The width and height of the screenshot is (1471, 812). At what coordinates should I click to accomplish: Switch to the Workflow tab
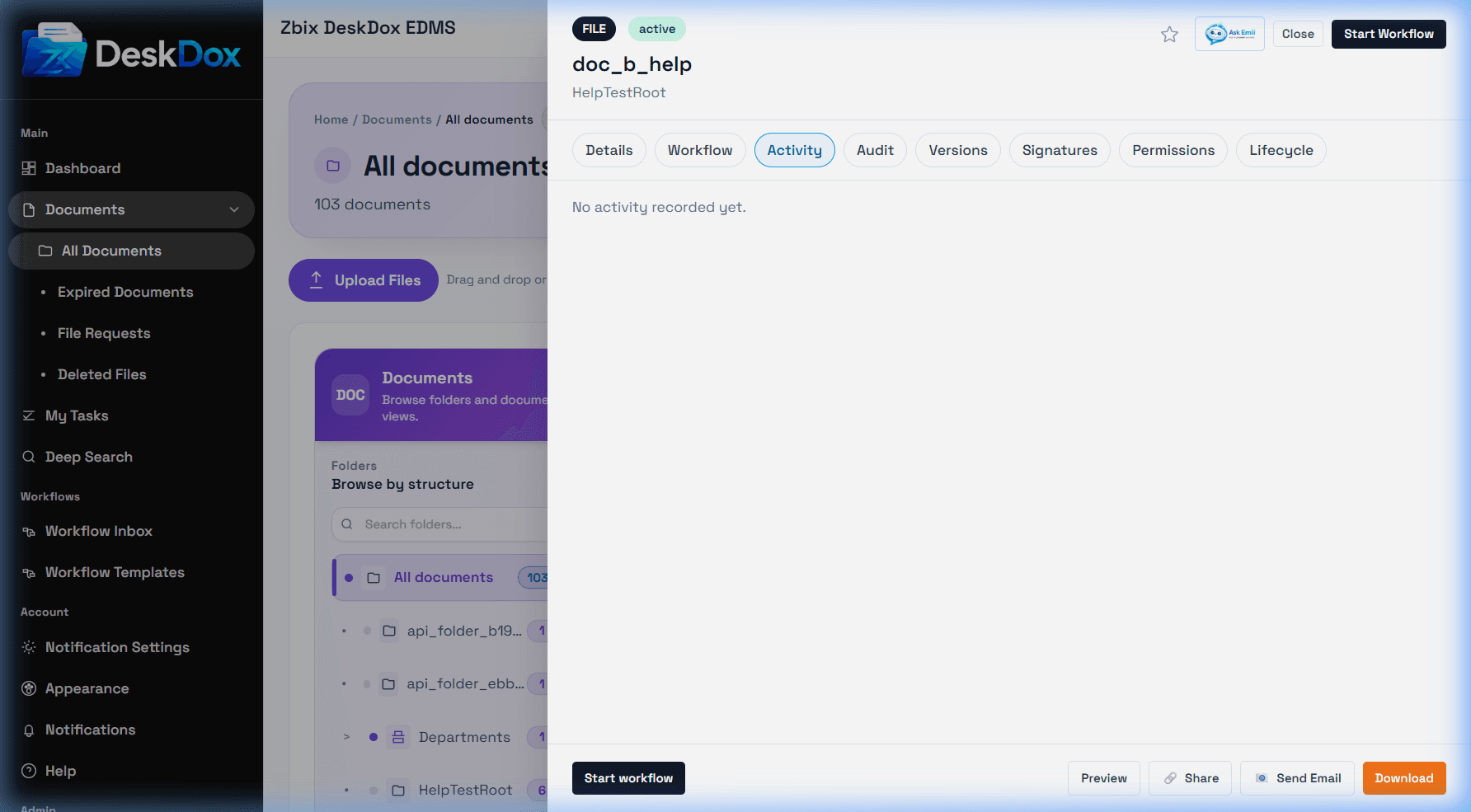700,150
